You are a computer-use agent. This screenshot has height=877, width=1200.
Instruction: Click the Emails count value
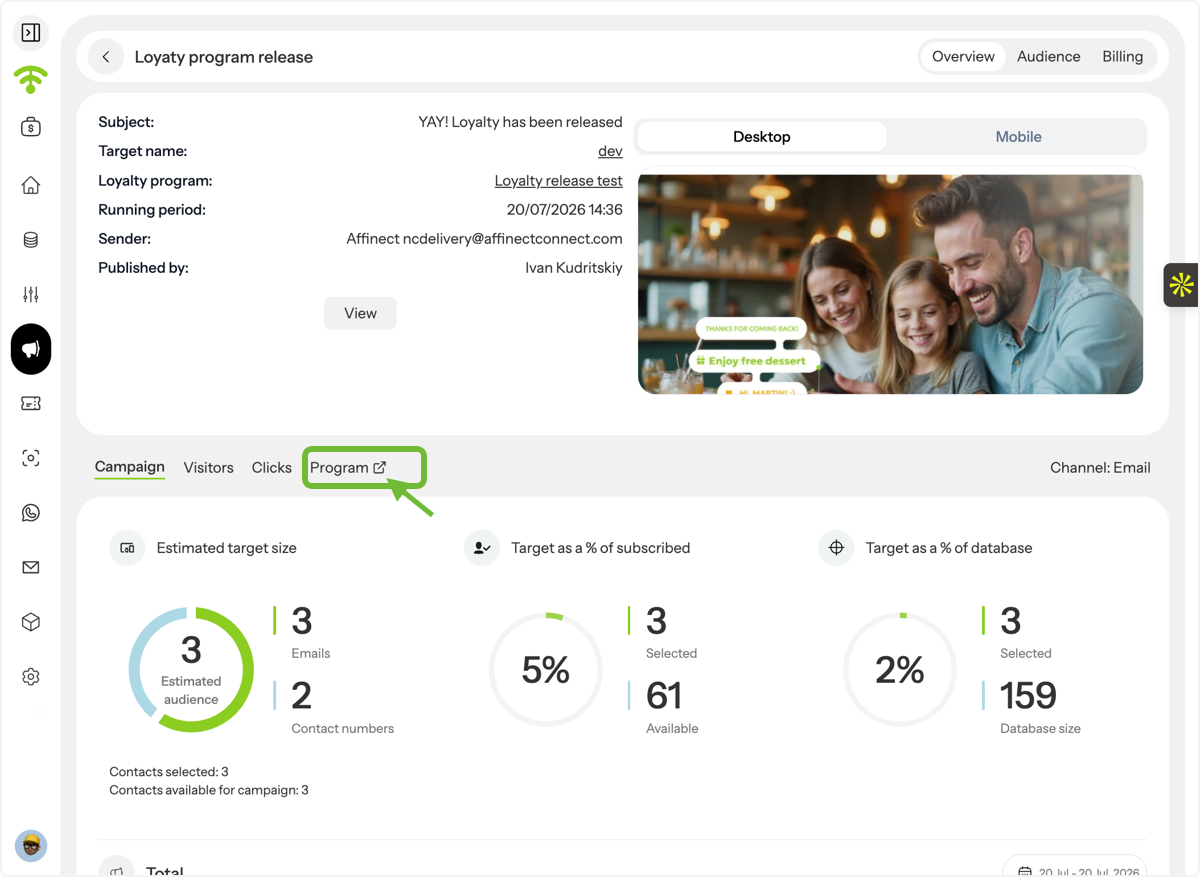click(x=302, y=621)
